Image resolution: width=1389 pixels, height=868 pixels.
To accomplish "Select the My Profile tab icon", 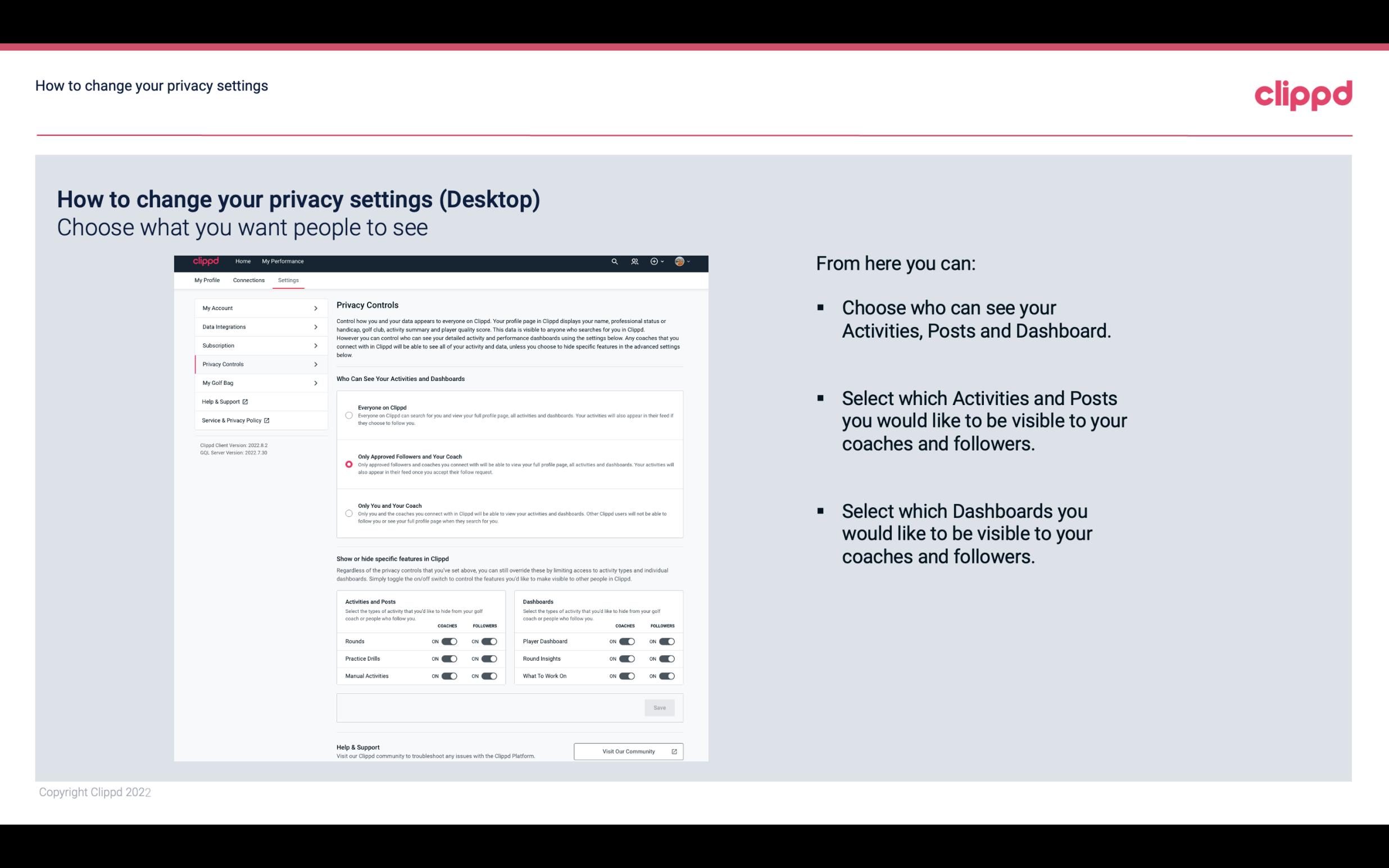I will pos(207,280).
